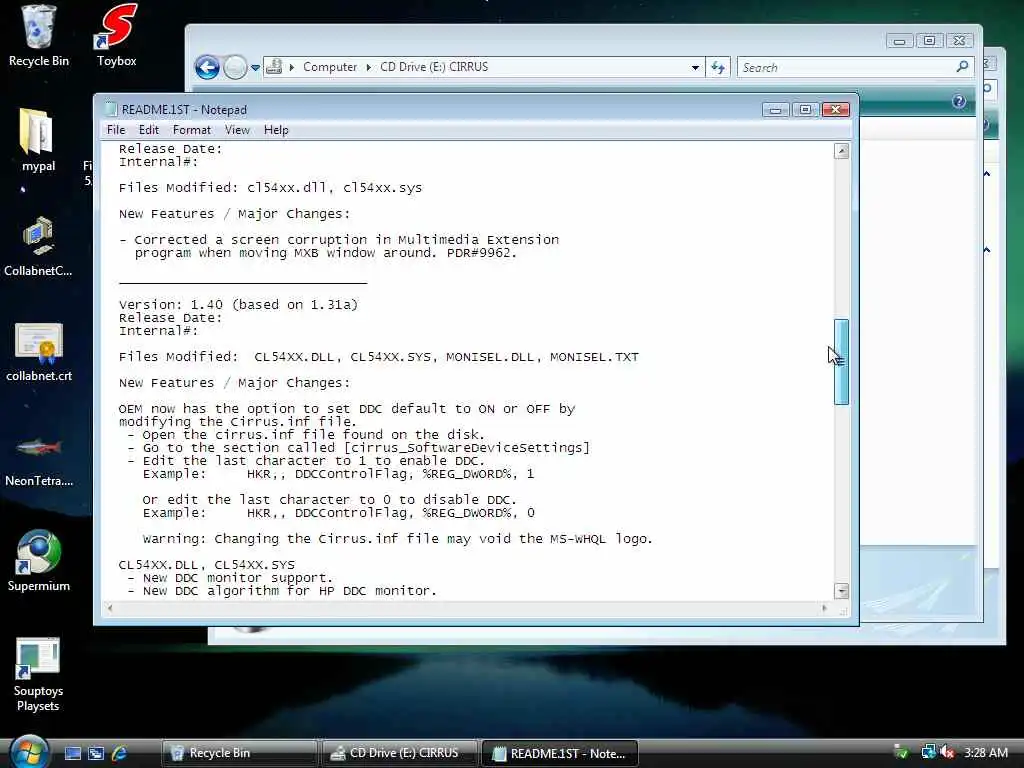Click CD Drive (E:) CIRRUS breadcrumb
Image resolution: width=1024 pixels, height=768 pixels.
434,67
